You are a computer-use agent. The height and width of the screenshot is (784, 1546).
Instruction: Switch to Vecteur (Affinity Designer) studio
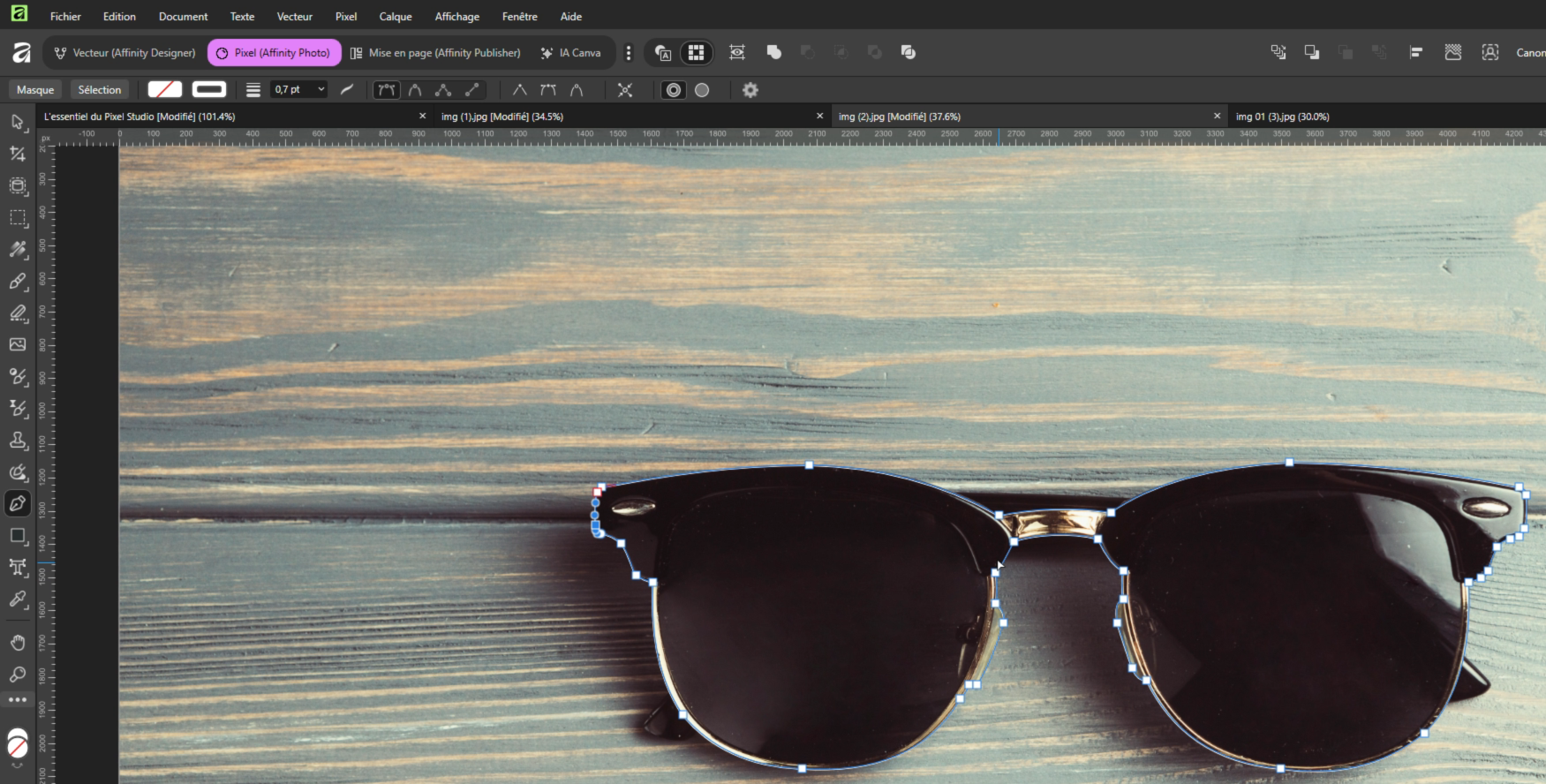(124, 53)
